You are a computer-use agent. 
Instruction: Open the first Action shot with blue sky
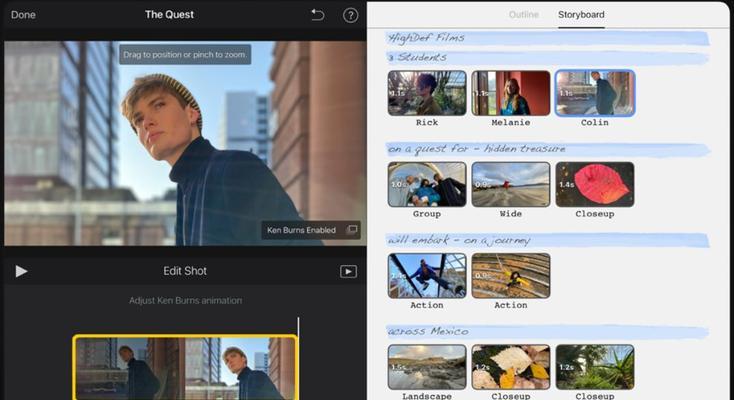[x=427, y=276]
